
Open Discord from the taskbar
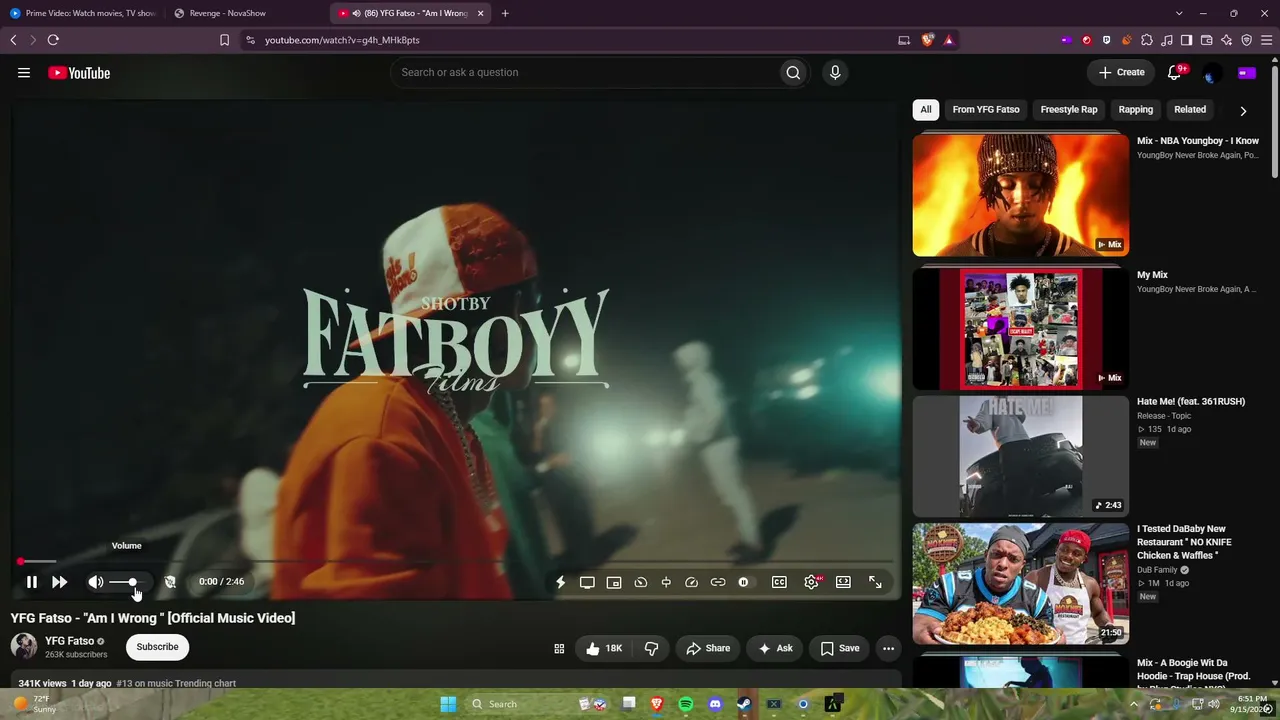click(715, 704)
